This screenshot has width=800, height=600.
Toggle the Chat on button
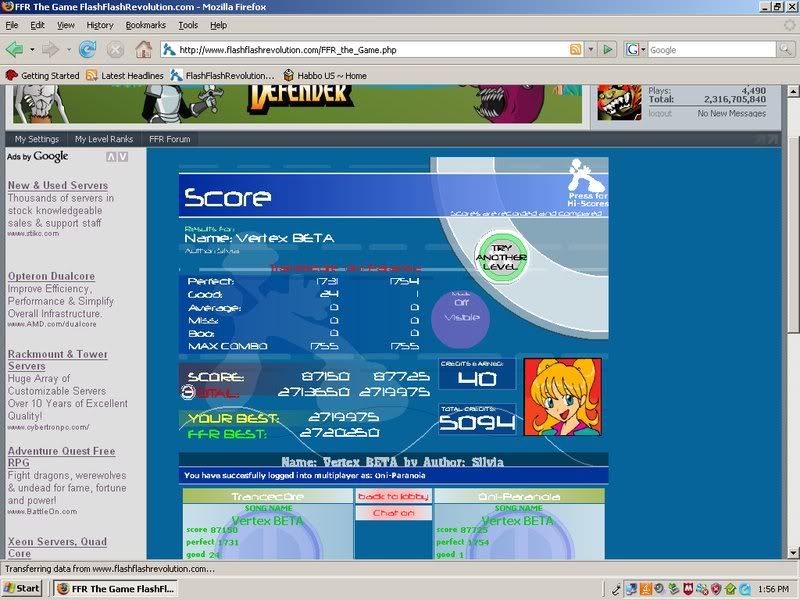pyautogui.click(x=393, y=513)
